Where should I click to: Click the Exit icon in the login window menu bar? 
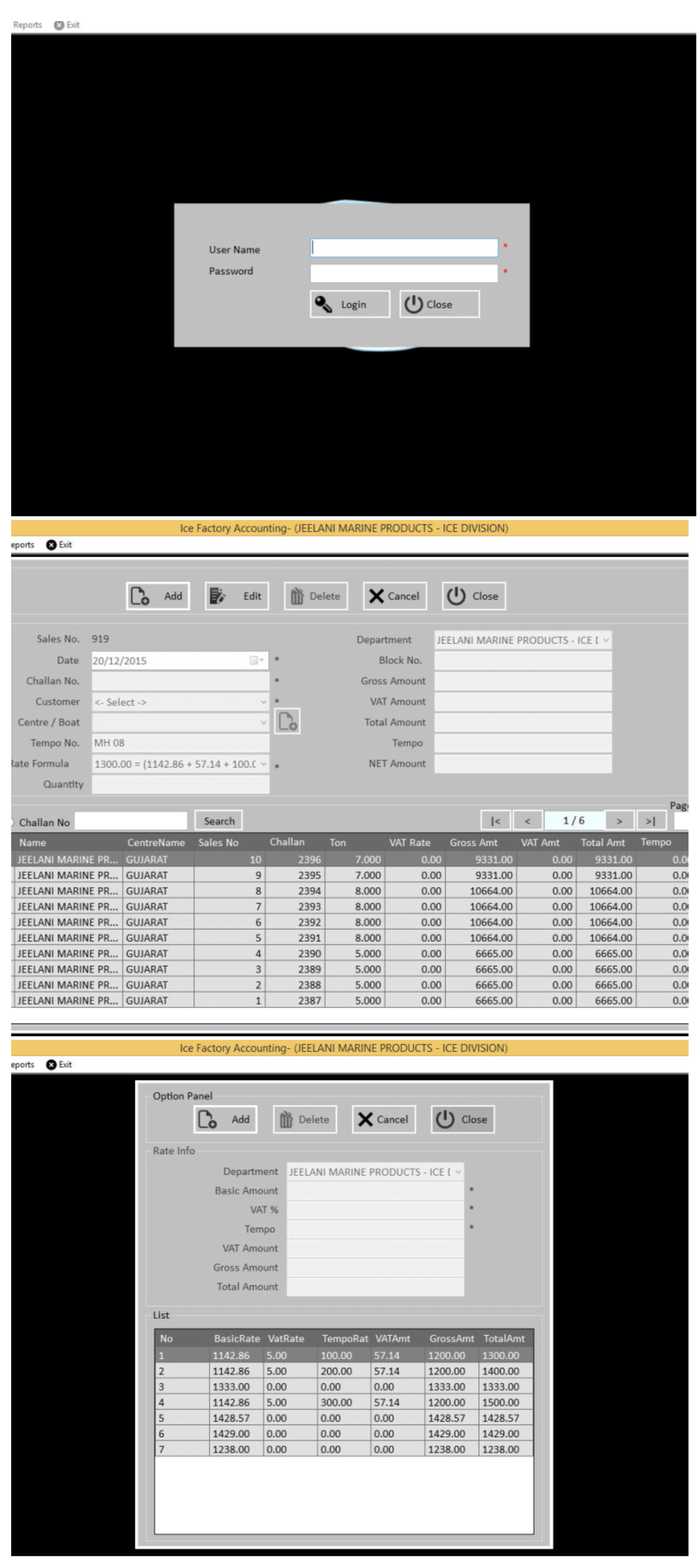click(67, 25)
